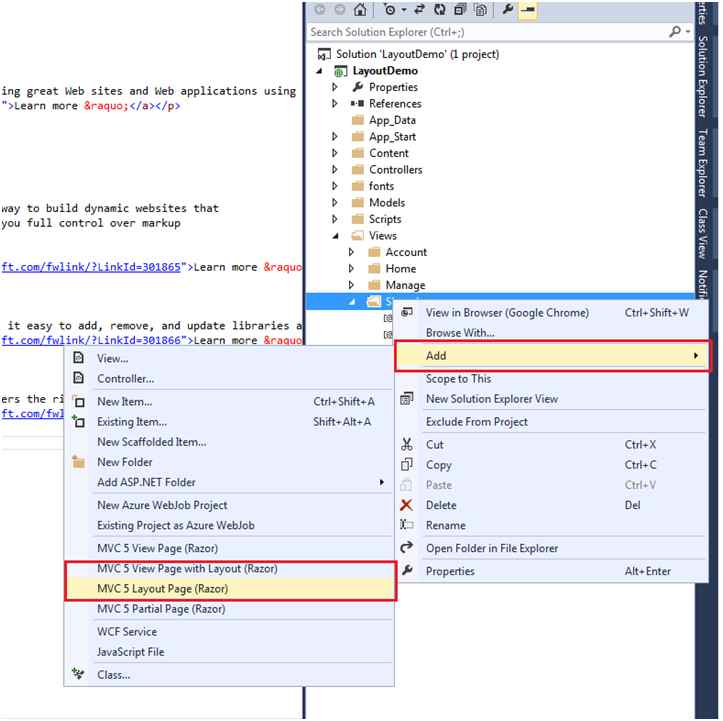The width and height of the screenshot is (723, 721).
Task: Switch to the Team Explorer side tab
Action: (x=703, y=163)
